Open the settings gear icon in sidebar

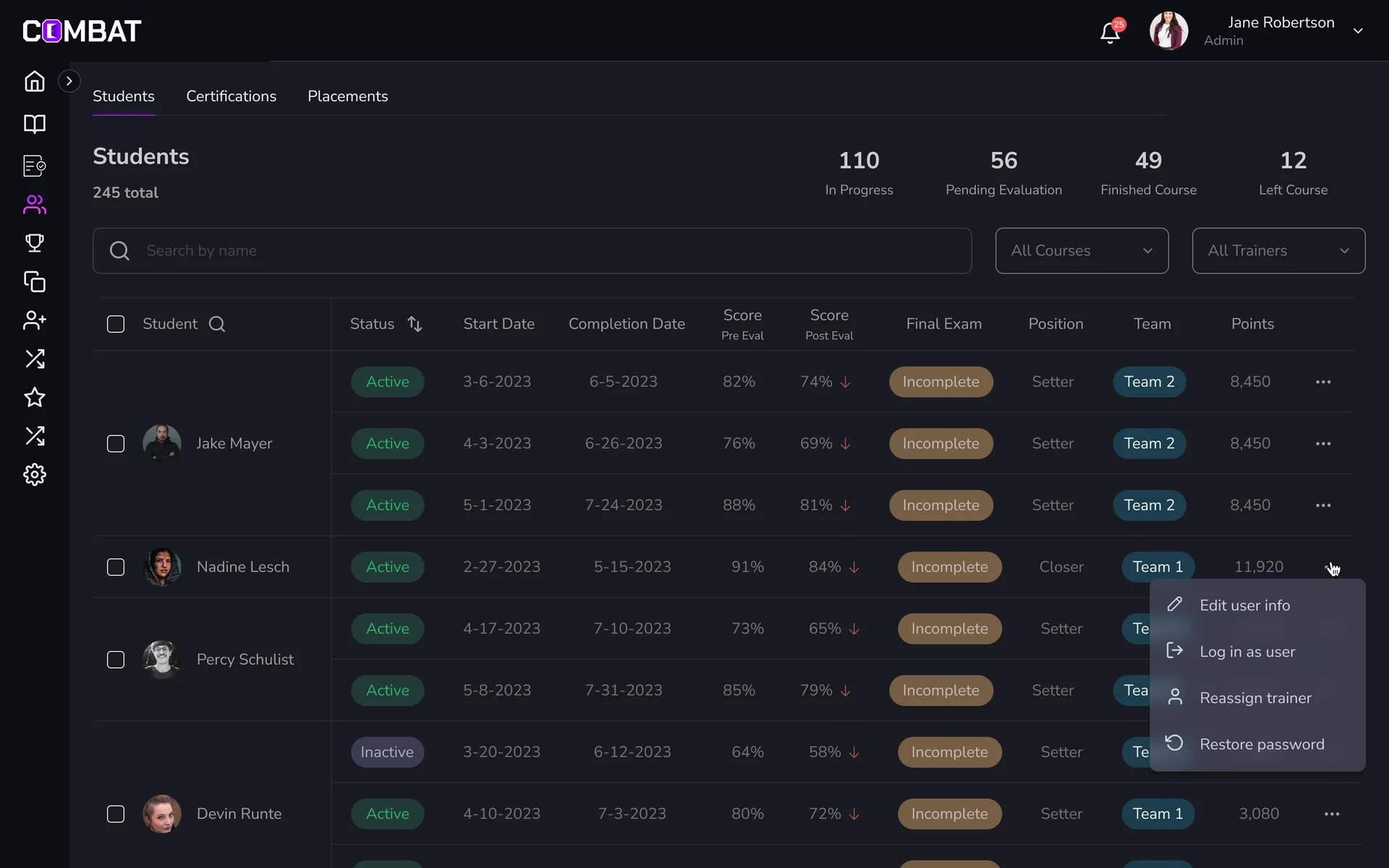[x=35, y=475]
